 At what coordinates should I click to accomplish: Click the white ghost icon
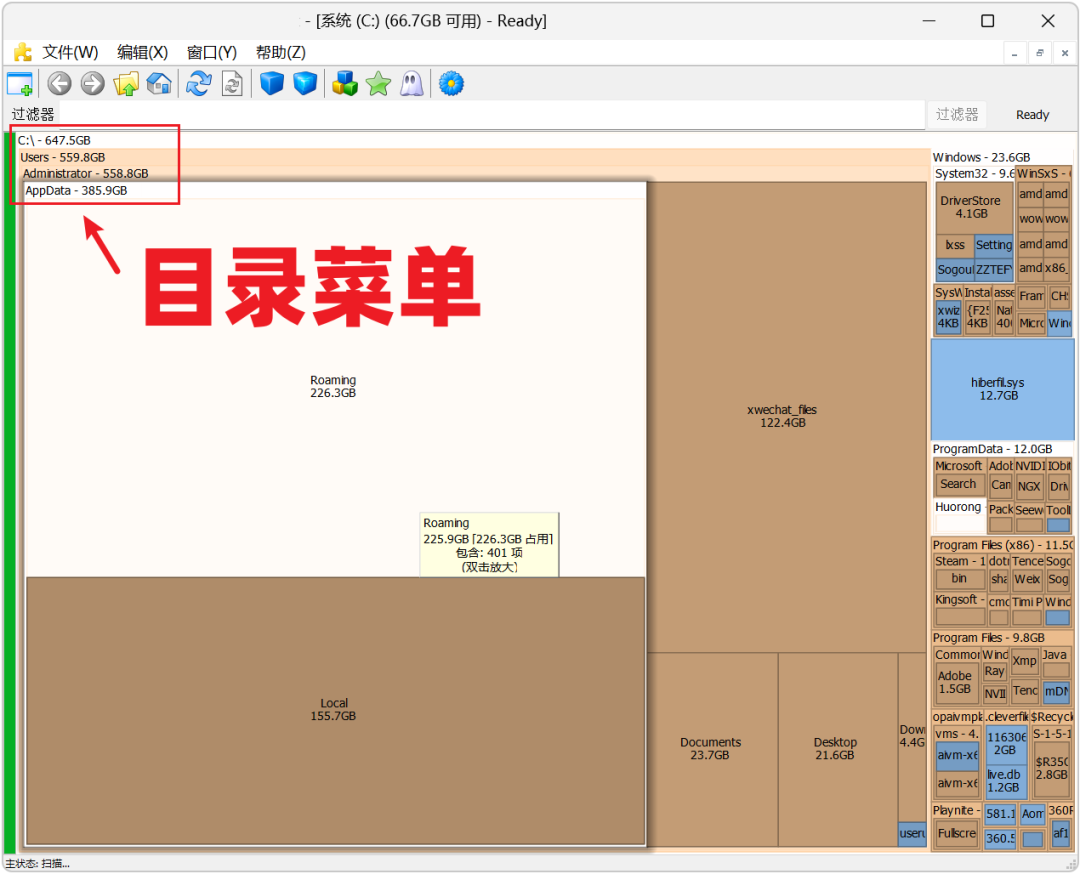(412, 84)
